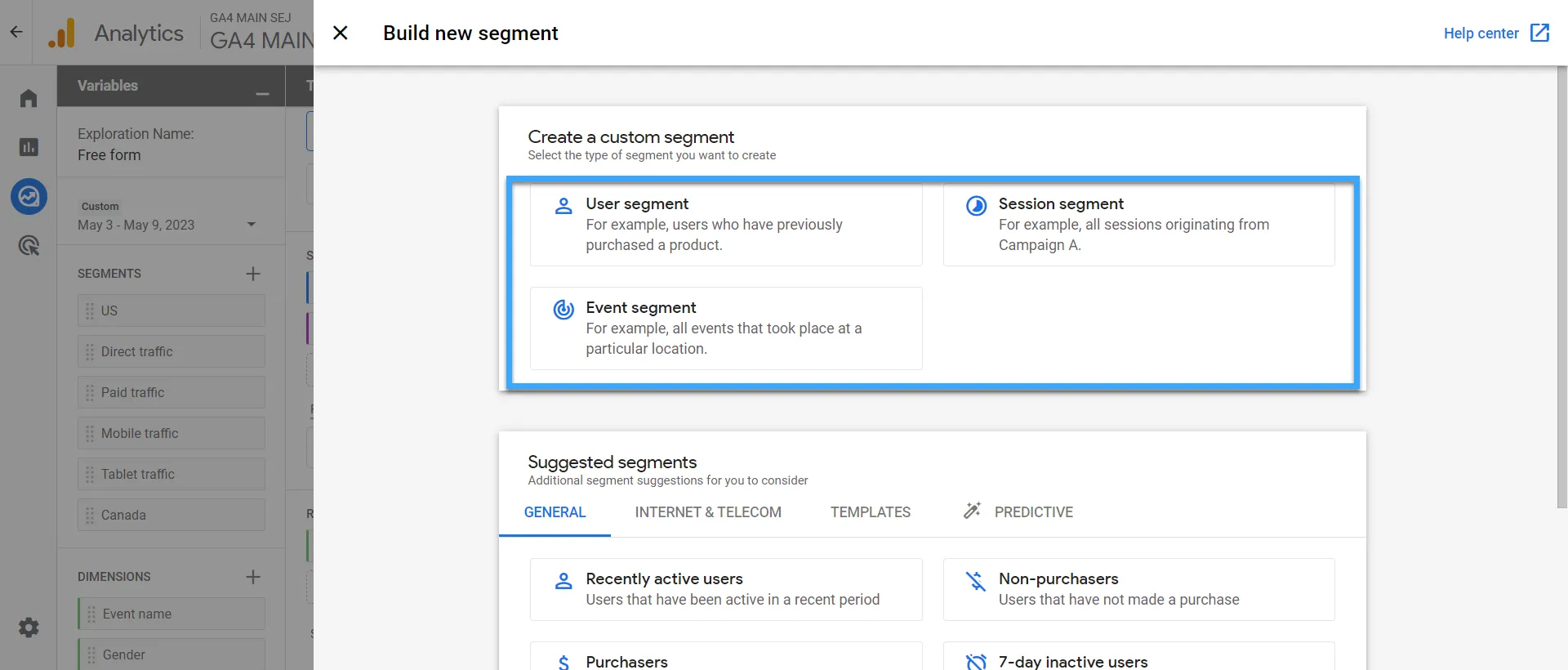Click the Help center external link icon

click(1539, 33)
